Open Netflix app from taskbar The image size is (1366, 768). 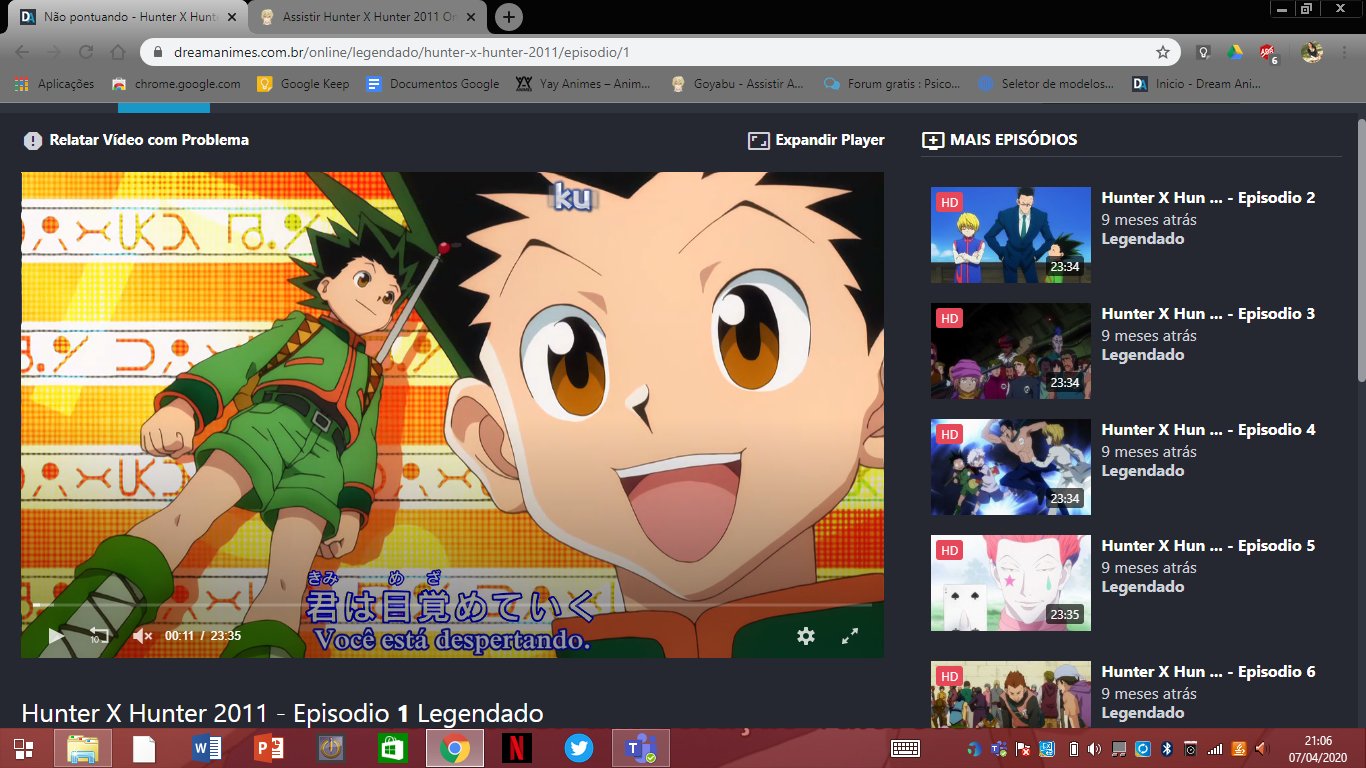[516, 748]
